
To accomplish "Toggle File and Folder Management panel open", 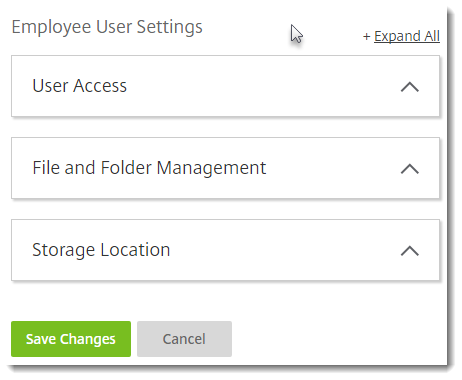I will 225,168.
